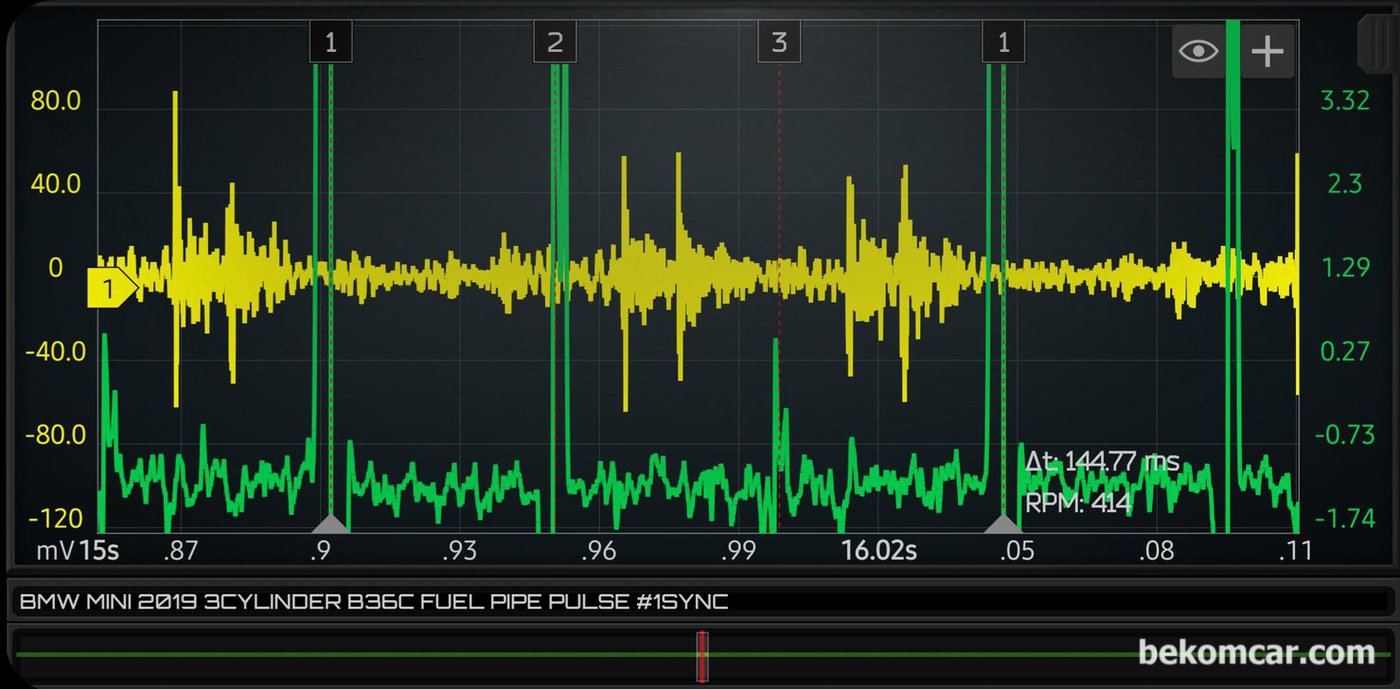Click the recording title text field
The image size is (1400, 689).
tap(700, 602)
